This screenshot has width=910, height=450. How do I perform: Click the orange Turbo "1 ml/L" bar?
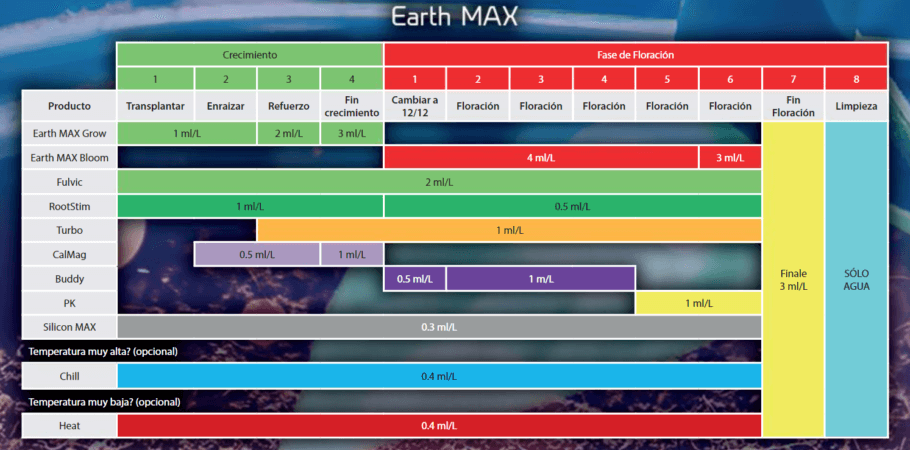510,231
